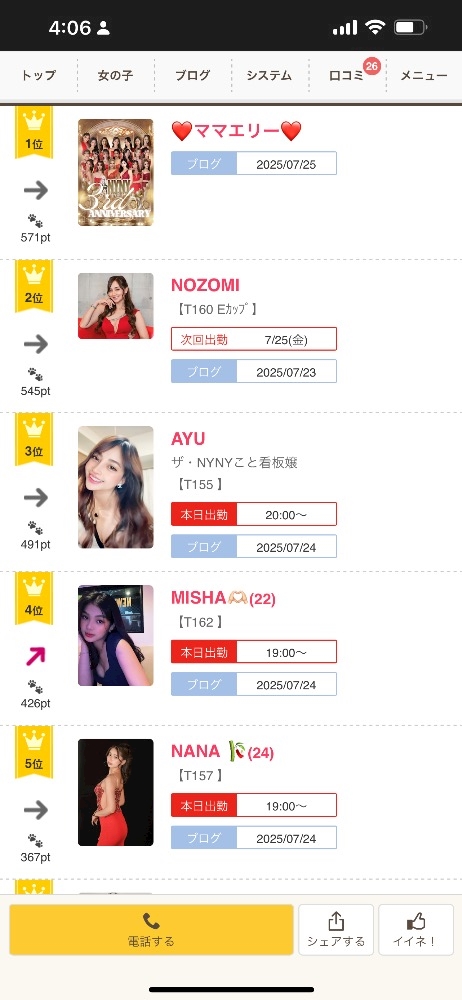Image resolution: width=462 pixels, height=1000 pixels.
Task: Tap the thumbs-up イイネ icon
Action: point(415,922)
